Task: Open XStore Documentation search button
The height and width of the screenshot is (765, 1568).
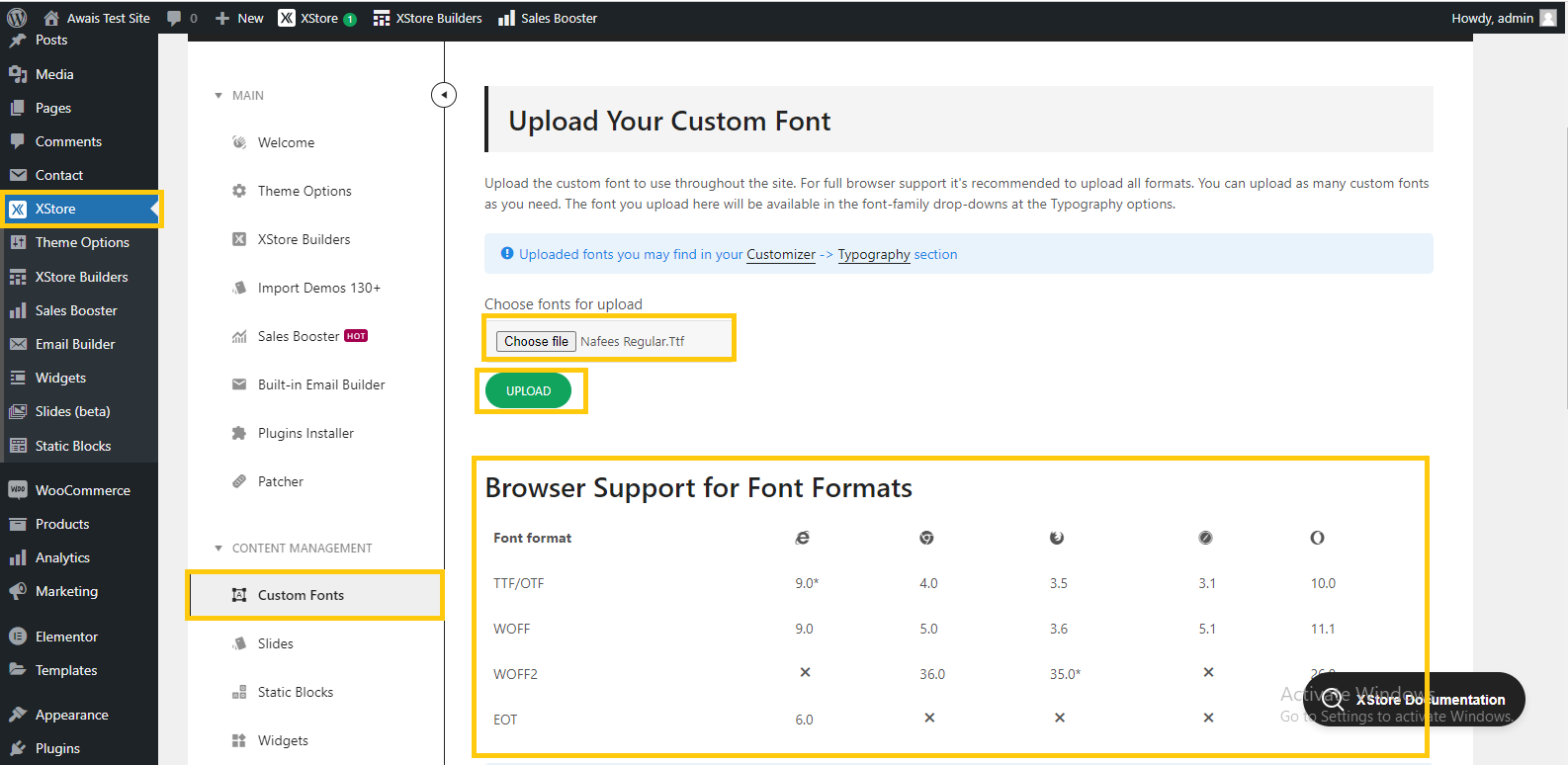Action: coord(1414,700)
